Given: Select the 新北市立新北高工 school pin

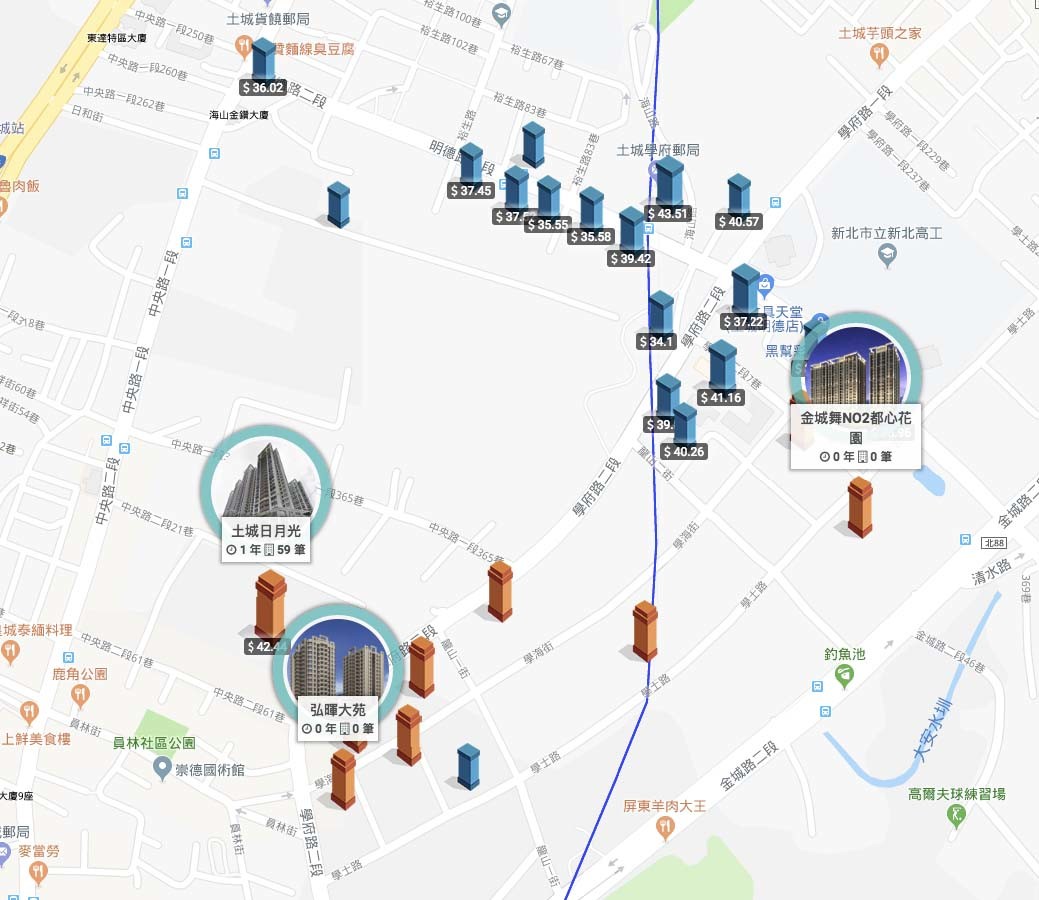Looking at the screenshot, I should 887,254.
